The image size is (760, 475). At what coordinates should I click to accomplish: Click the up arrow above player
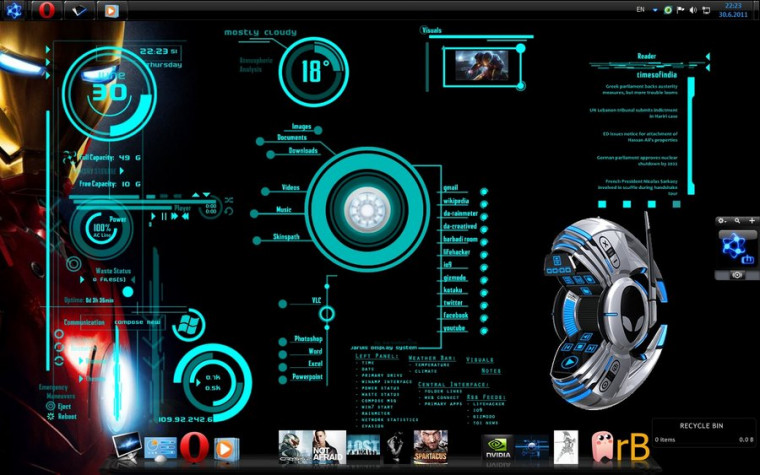click(196, 194)
